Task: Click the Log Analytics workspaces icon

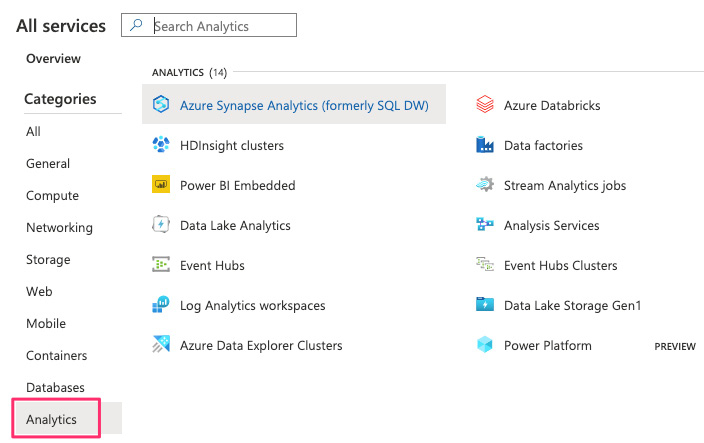Action: point(161,304)
